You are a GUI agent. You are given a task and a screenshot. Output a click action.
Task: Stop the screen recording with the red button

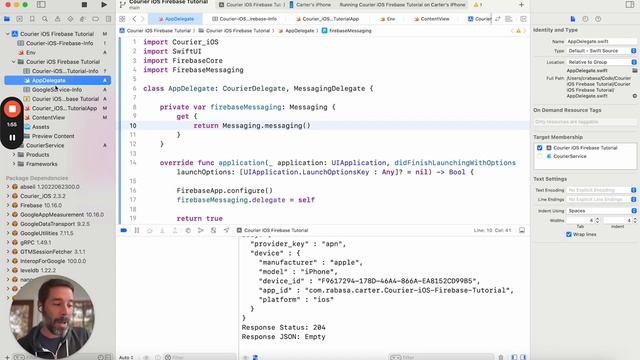click(x=12, y=109)
